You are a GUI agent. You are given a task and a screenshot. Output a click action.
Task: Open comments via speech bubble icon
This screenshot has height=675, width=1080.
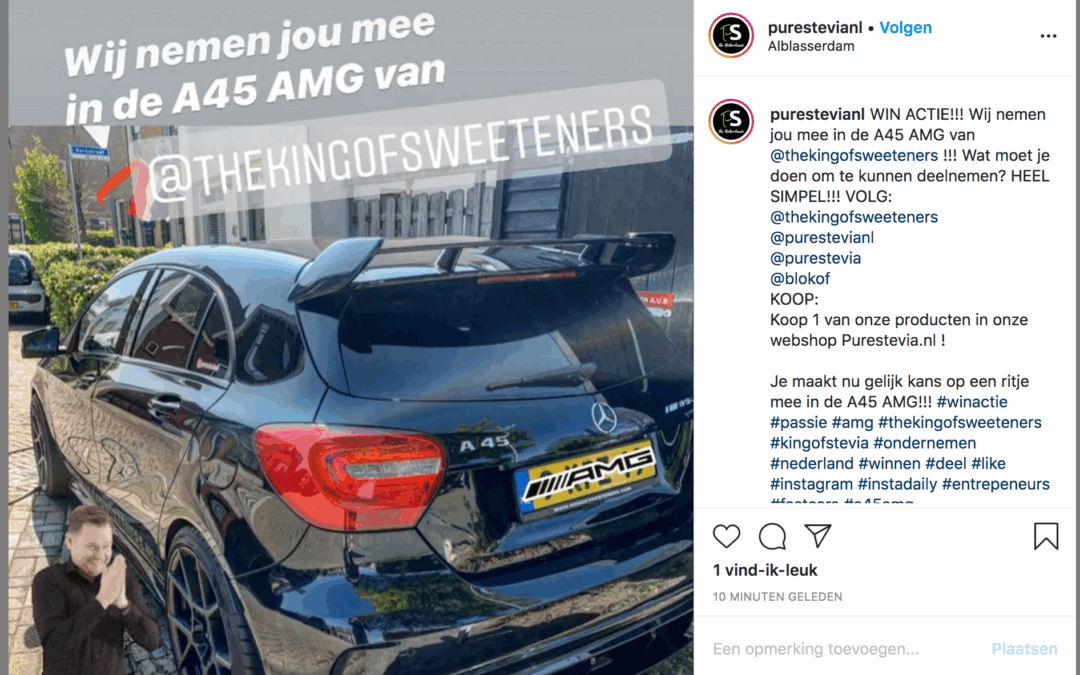[x=772, y=536]
